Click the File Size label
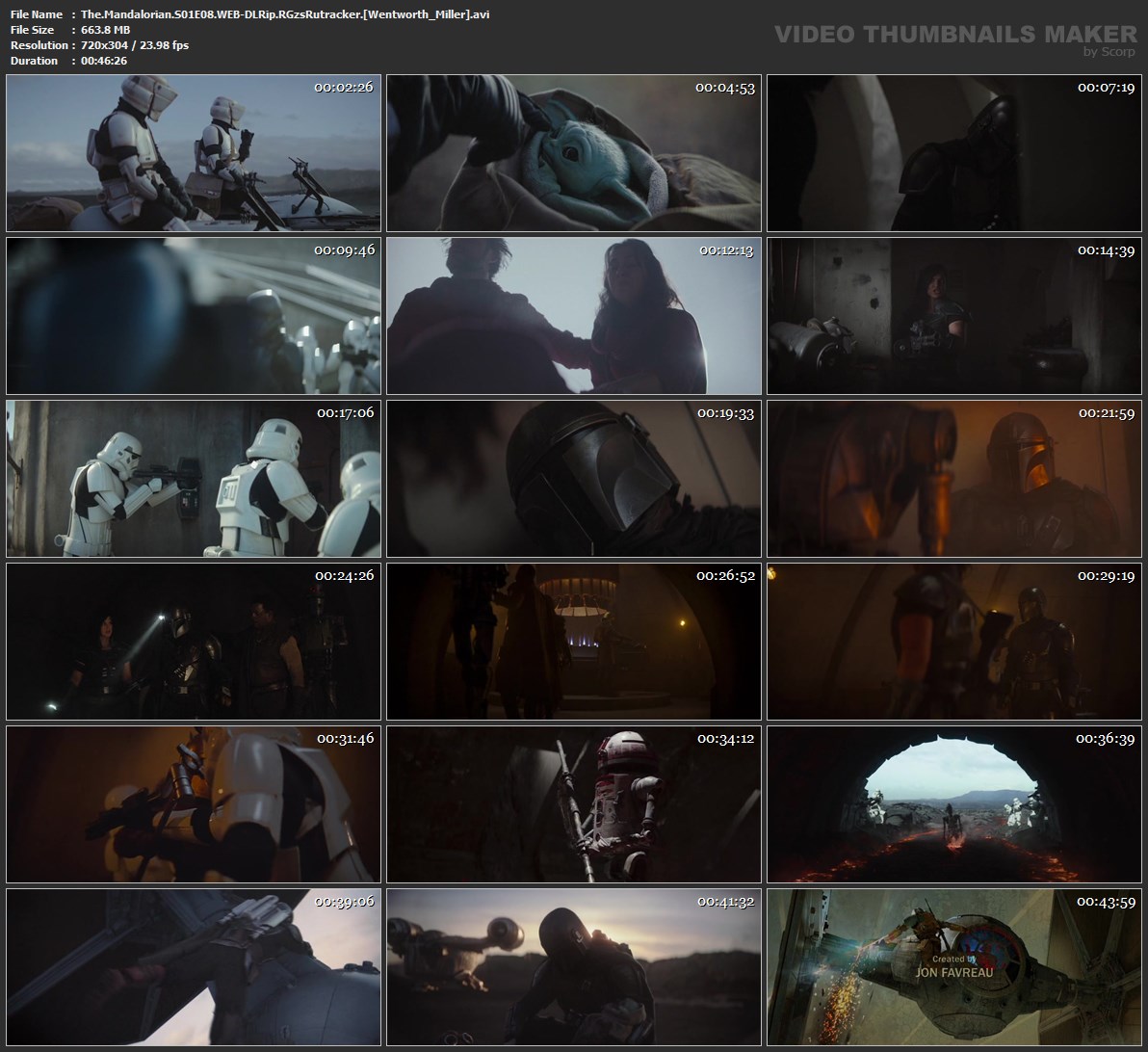The image size is (1148, 1052). [32, 30]
